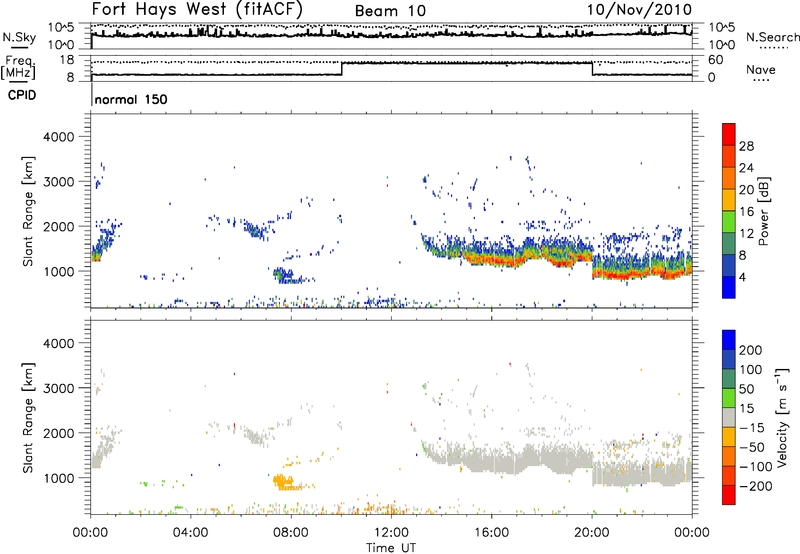Click the 'N.Sky' legend label

coord(19,37)
